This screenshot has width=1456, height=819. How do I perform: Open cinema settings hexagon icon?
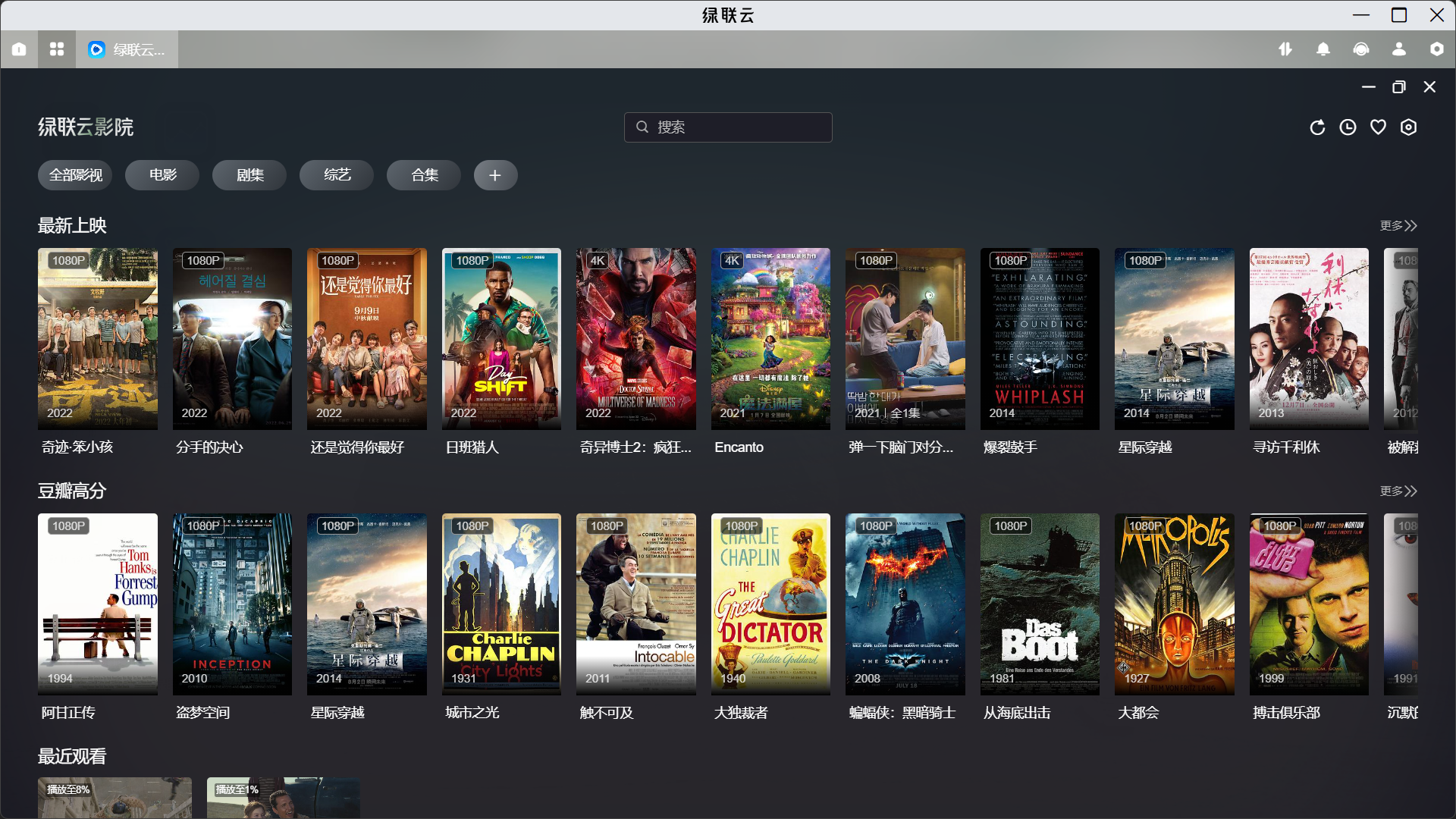(1408, 127)
